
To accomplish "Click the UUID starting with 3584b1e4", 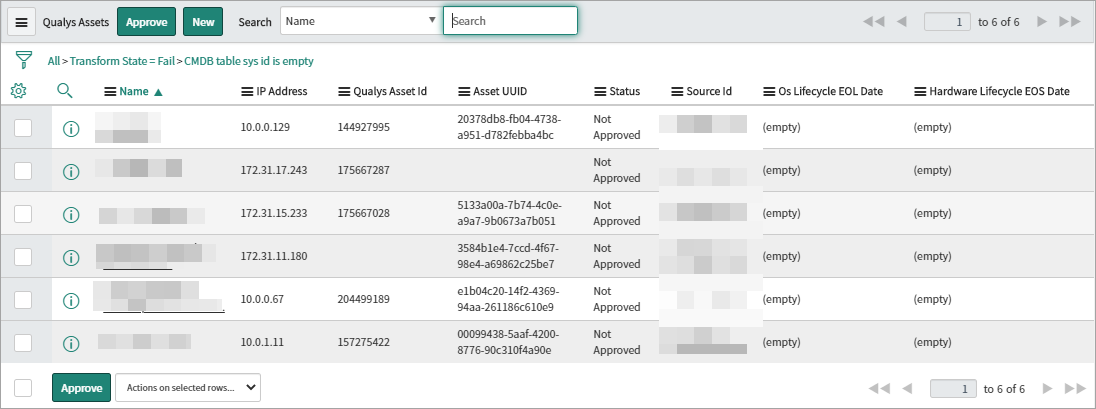I will coord(508,257).
